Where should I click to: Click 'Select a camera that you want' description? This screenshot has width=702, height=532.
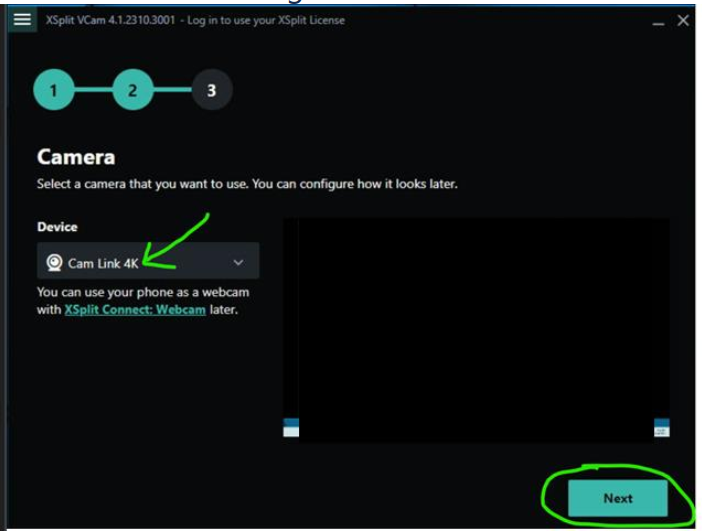click(x=247, y=184)
